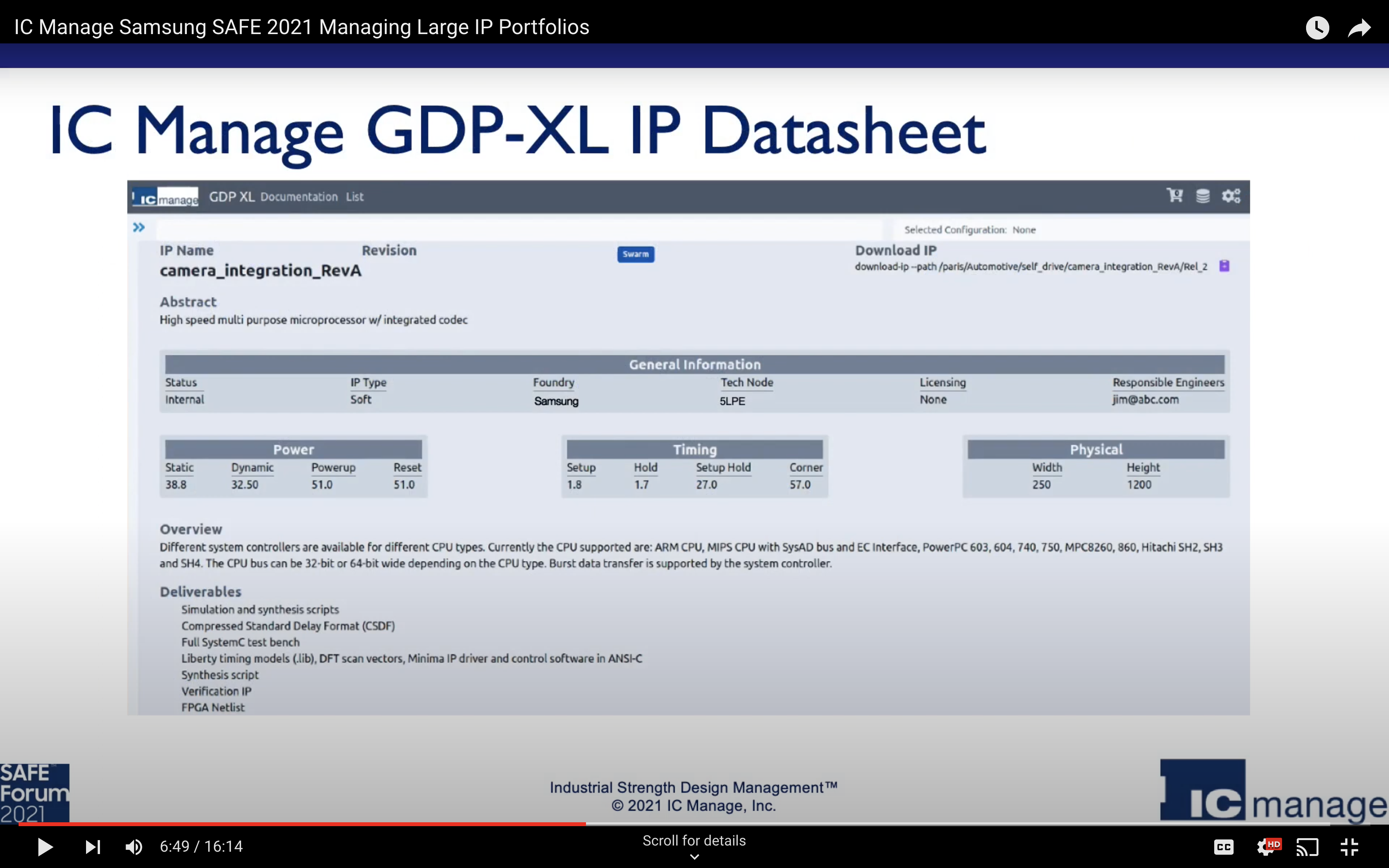
Task: Open the video title link
Action: [302, 27]
